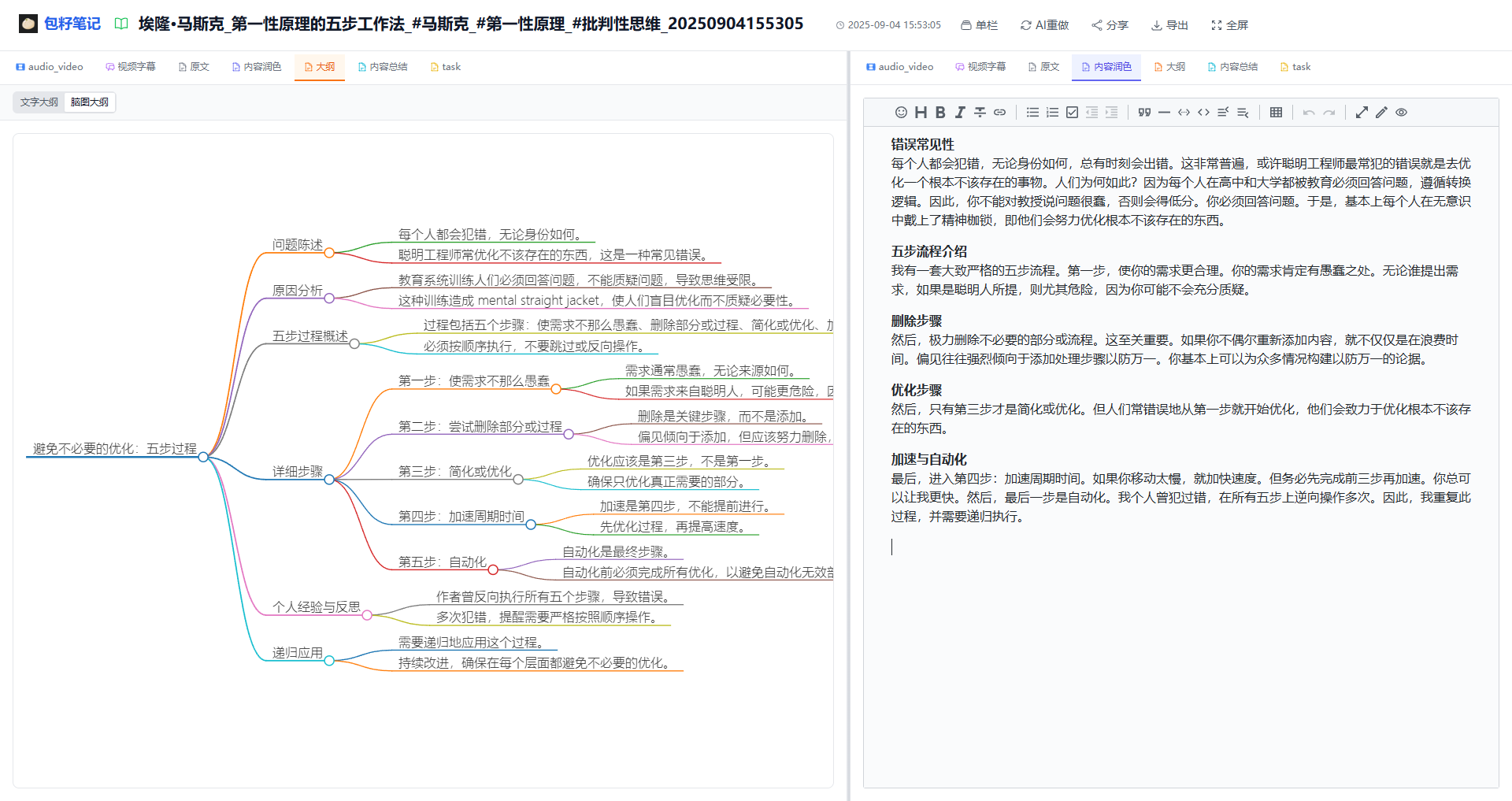Click the root node 避免不必要的优化：五步过程
This screenshot has width=1512, height=801.
[115, 449]
